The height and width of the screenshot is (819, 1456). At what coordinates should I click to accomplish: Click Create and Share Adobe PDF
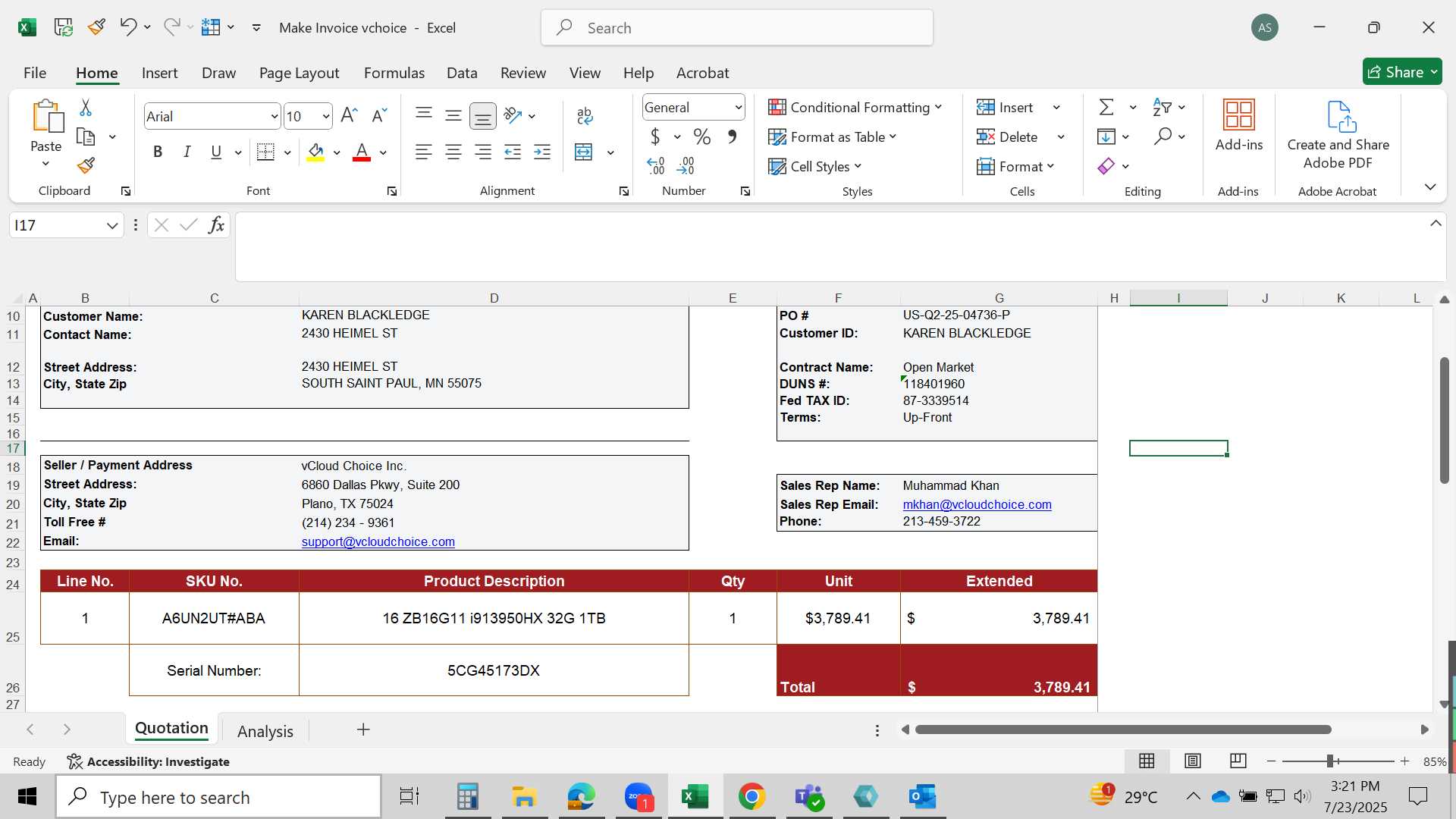pos(1338,135)
